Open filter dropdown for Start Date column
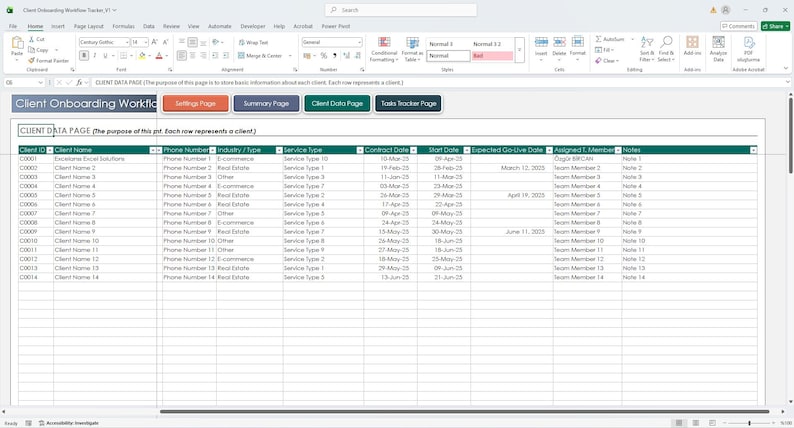 tap(467, 150)
